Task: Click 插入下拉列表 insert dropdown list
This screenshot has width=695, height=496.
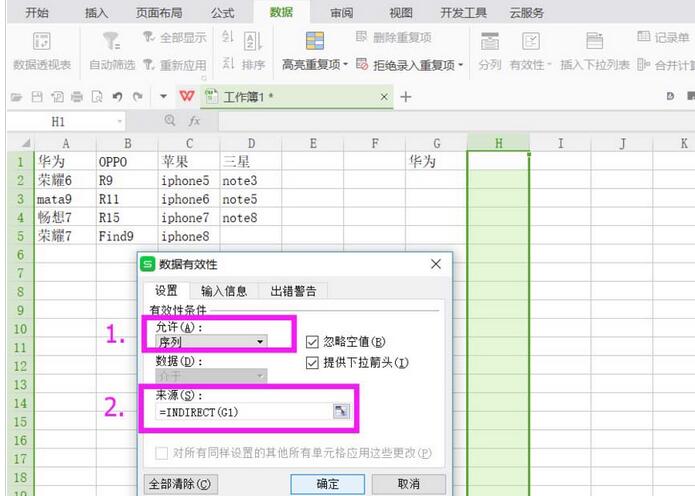Action: tap(595, 51)
